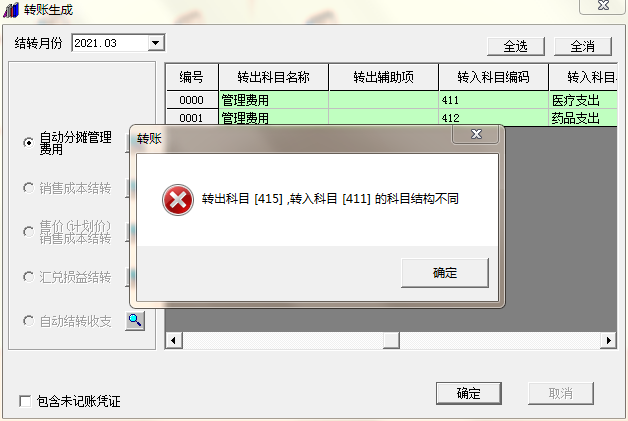Click the red error icon in dialog

point(178,199)
